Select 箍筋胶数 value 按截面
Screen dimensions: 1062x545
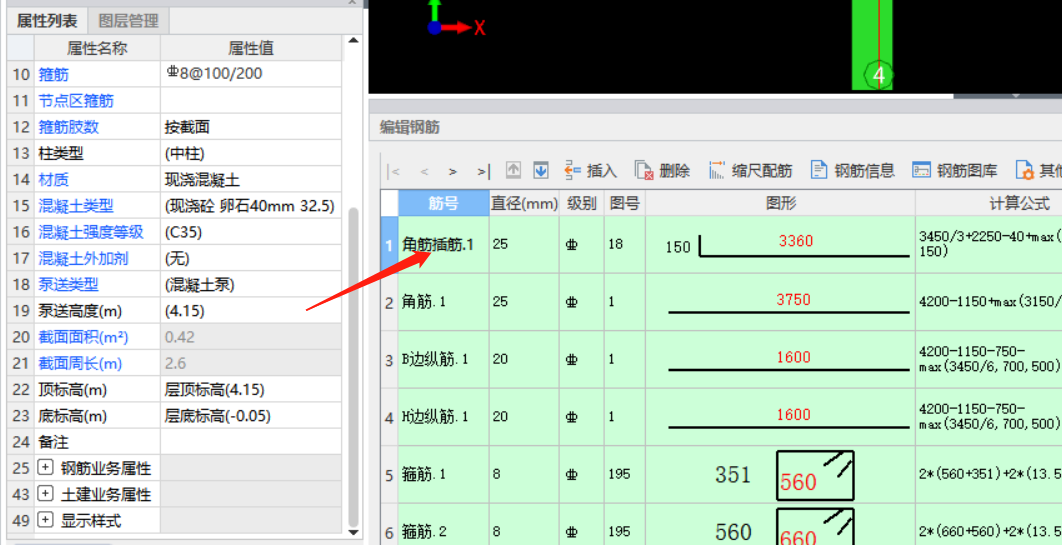click(x=251, y=127)
